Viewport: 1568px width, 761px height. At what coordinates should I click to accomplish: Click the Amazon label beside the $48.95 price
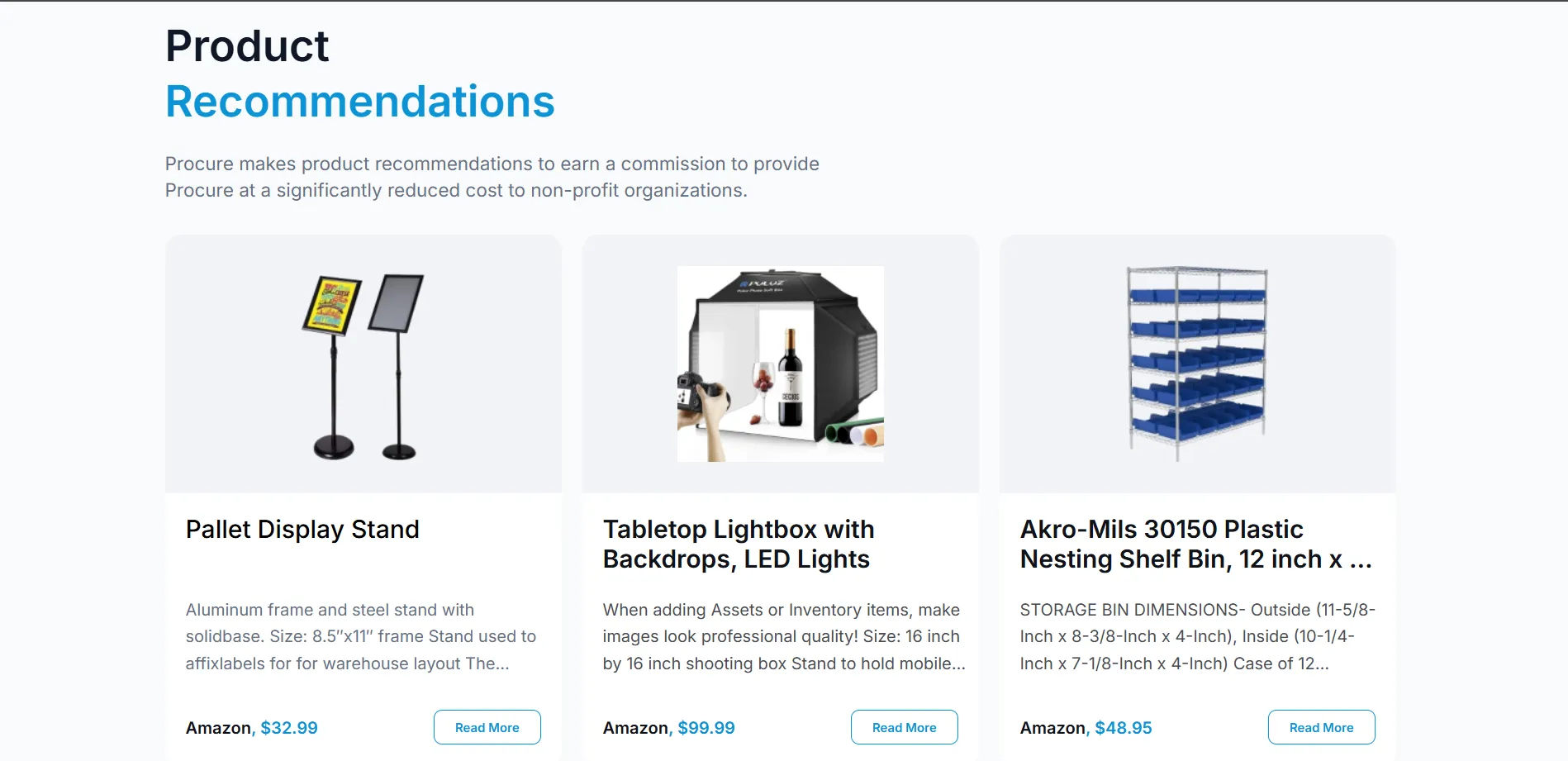coord(1052,728)
